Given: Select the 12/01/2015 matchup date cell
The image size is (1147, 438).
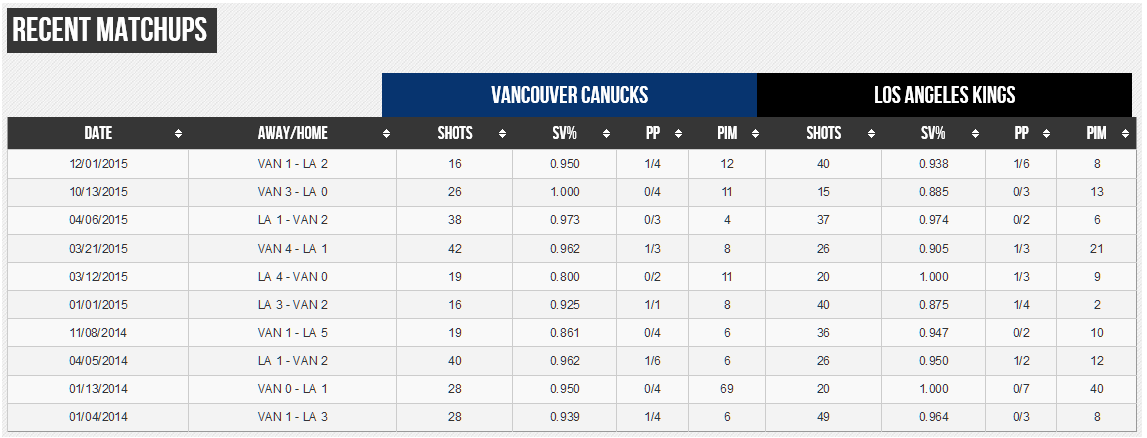Looking at the screenshot, I should (x=98, y=164).
